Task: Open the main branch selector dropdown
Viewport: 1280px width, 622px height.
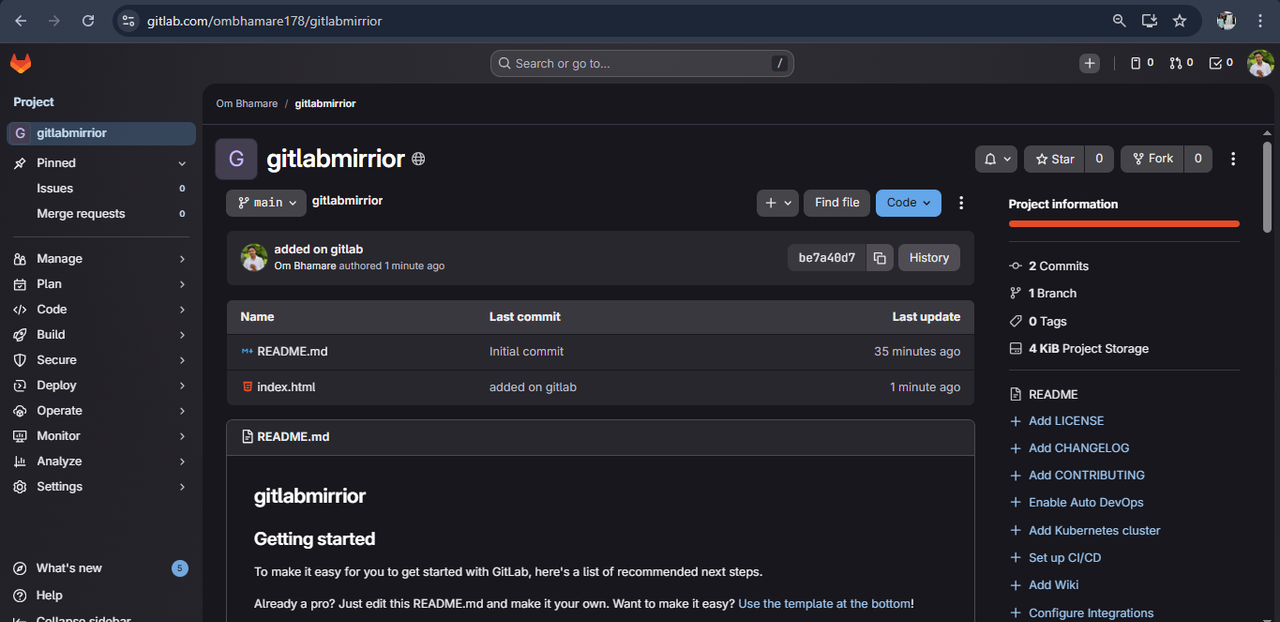Action: coord(266,202)
